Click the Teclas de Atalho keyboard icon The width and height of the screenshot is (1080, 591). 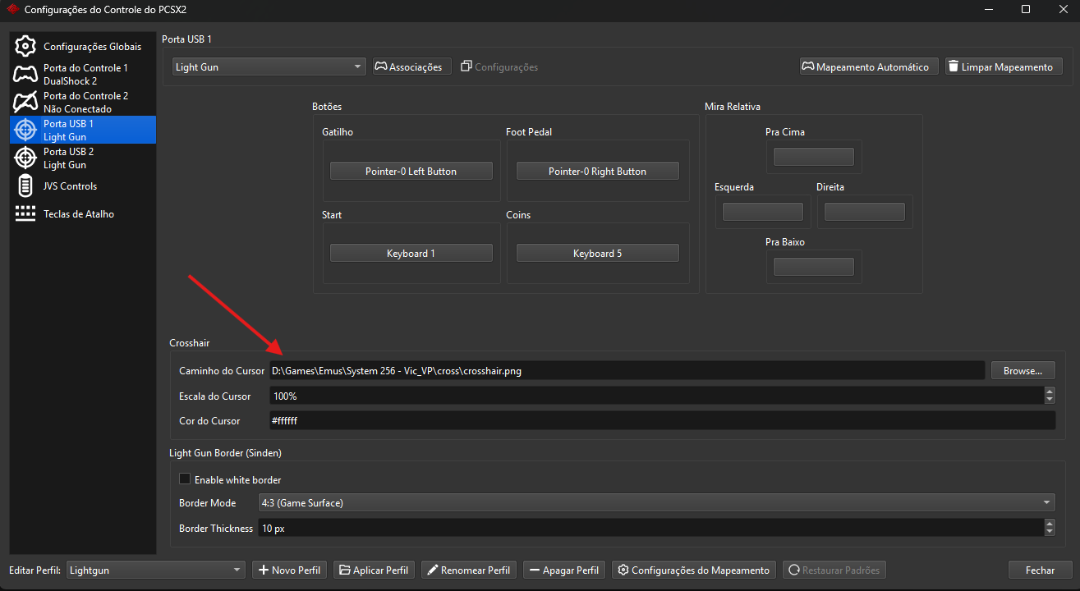click(25, 214)
